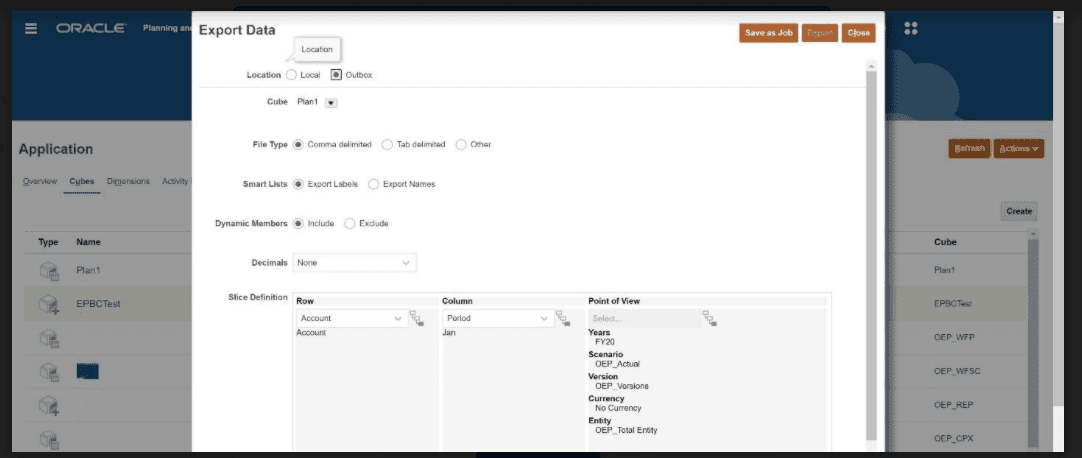This screenshot has height=458, width=1082.
Task: Select Local as export location
Action: click(291, 74)
